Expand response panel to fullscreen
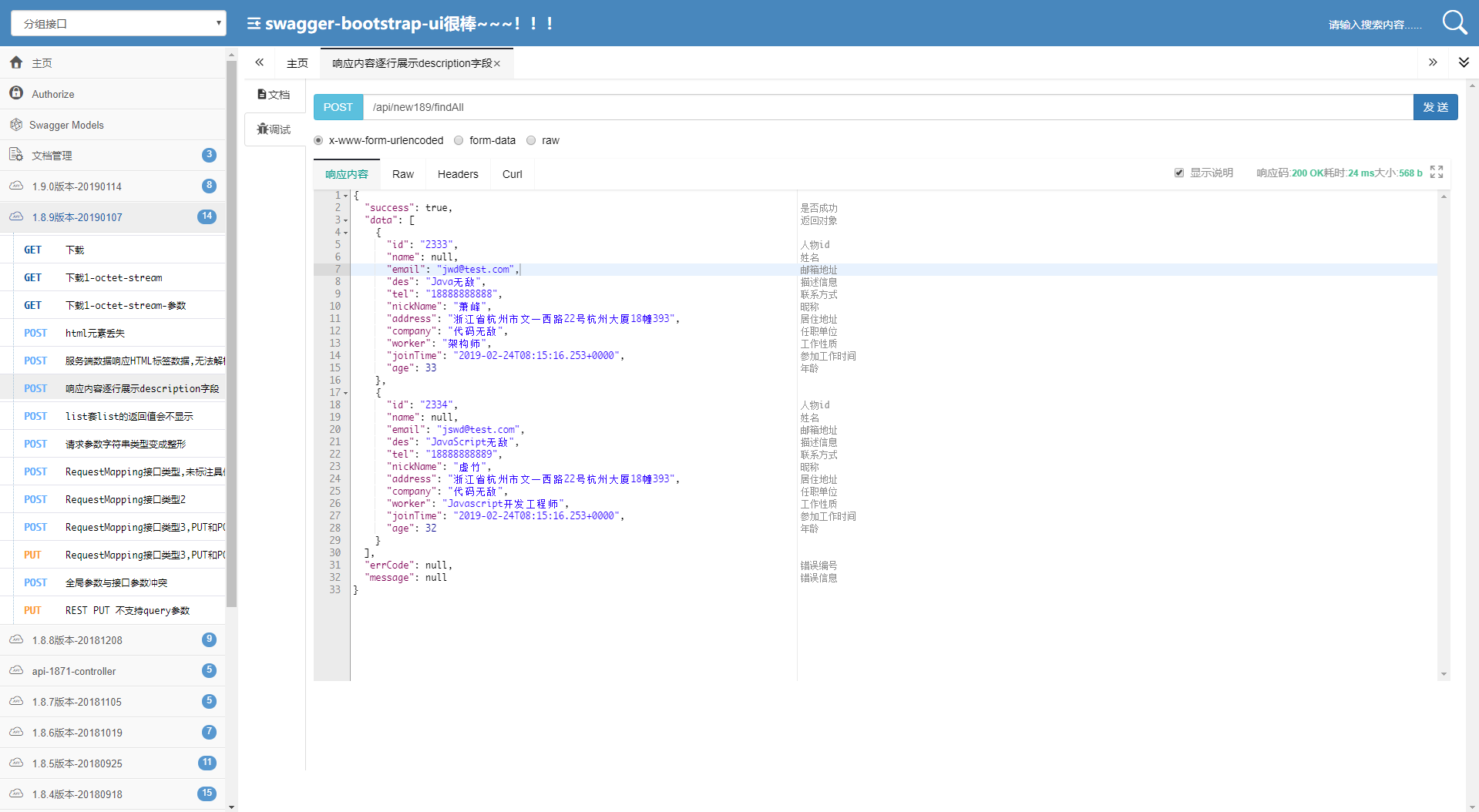This screenshot has width=1479, height=812. (1437, 172)
